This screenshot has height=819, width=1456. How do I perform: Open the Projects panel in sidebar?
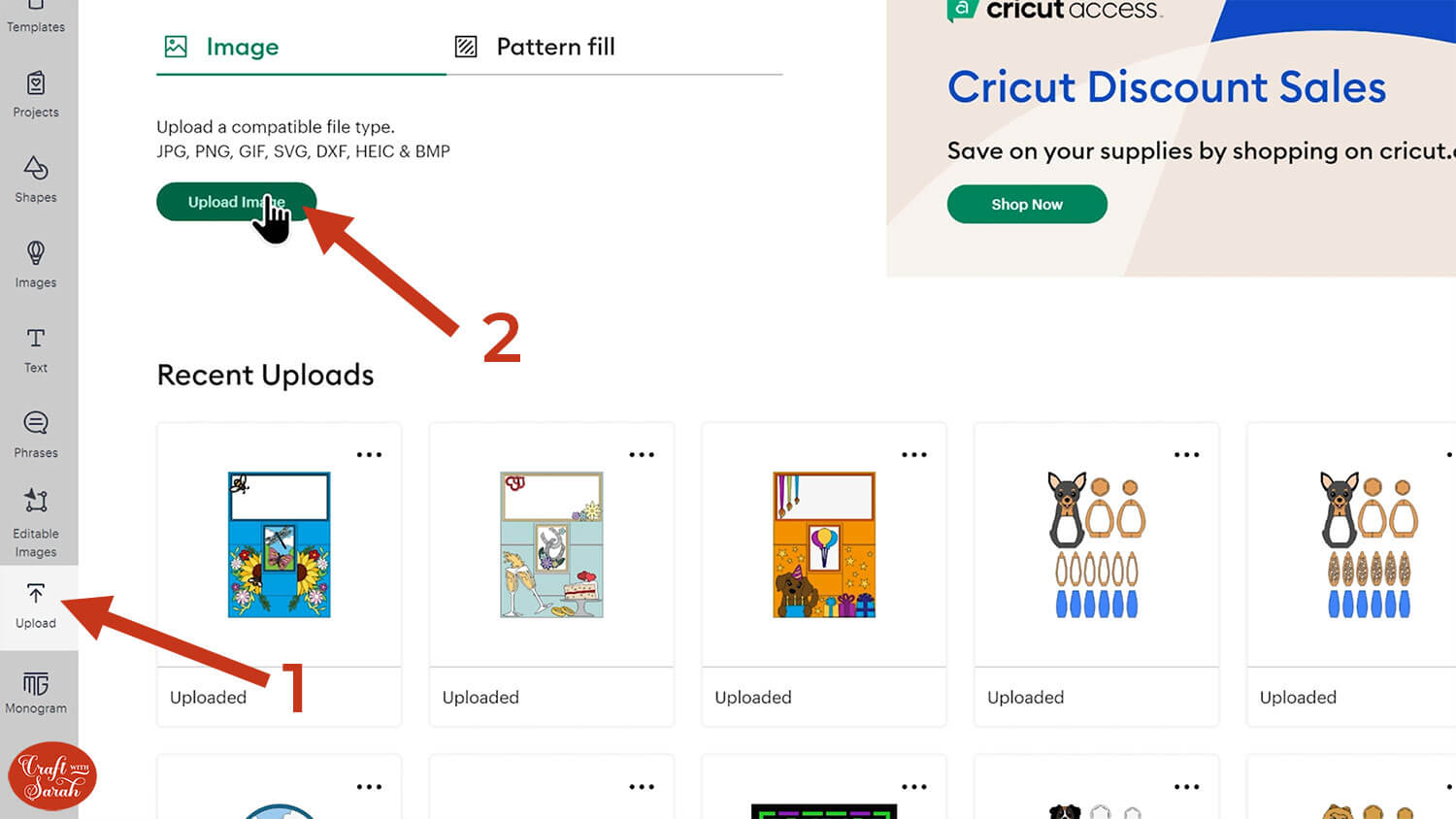point(36,94)
